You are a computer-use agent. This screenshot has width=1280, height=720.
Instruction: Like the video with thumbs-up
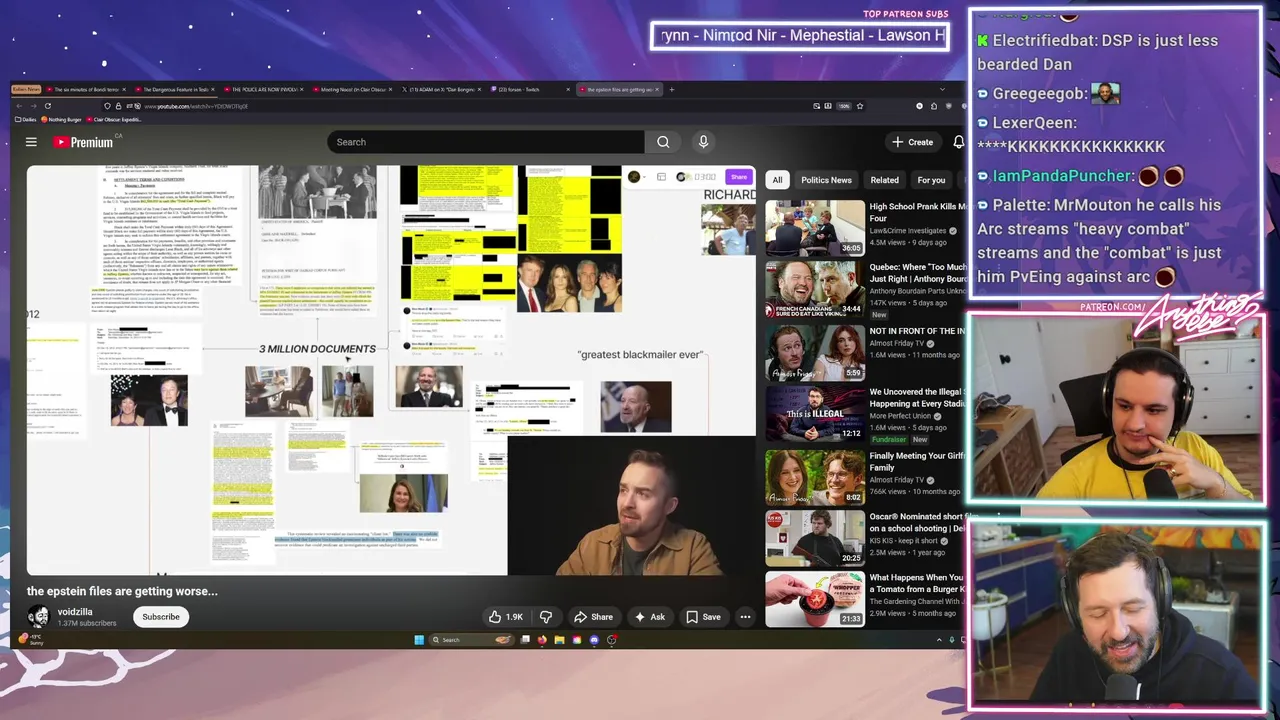click(506, 617)
